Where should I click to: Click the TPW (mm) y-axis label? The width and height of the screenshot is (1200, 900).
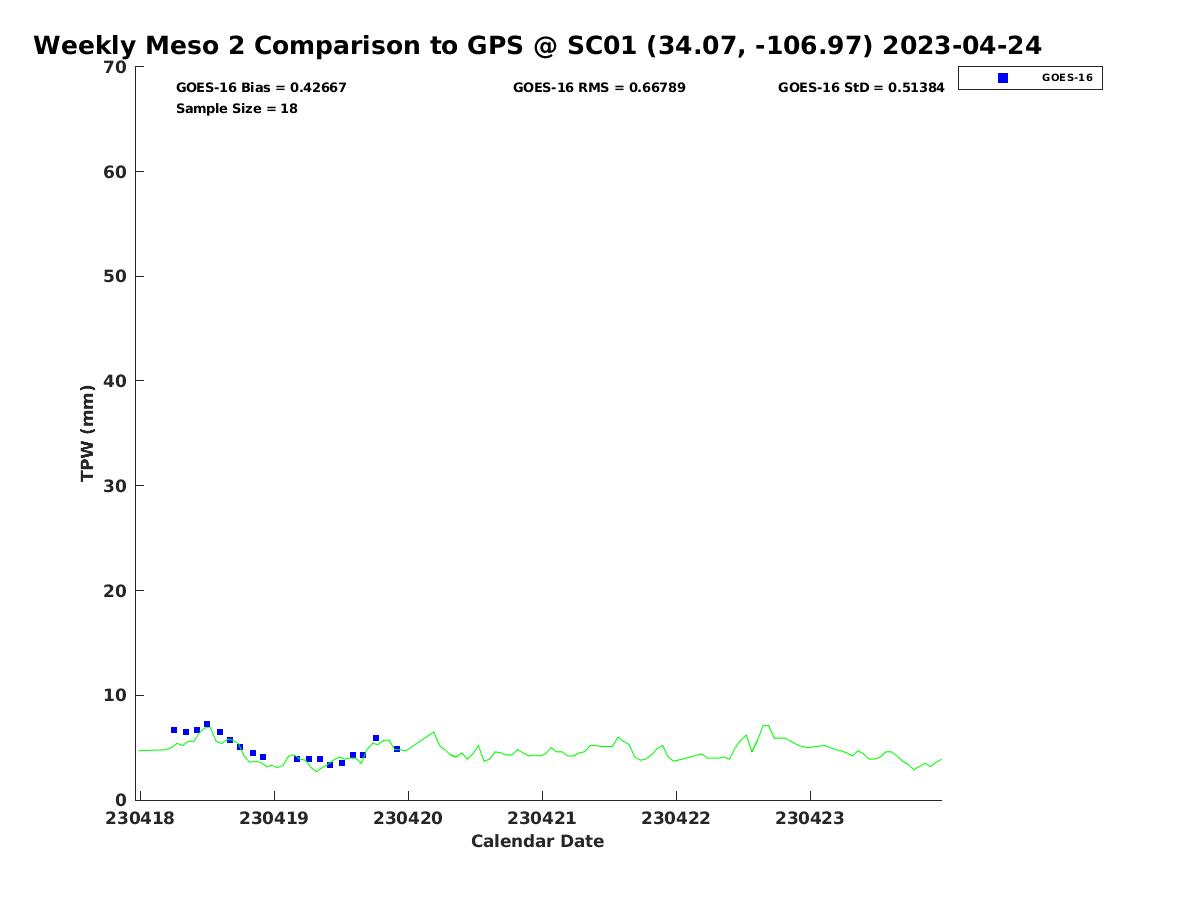point(88,433)
